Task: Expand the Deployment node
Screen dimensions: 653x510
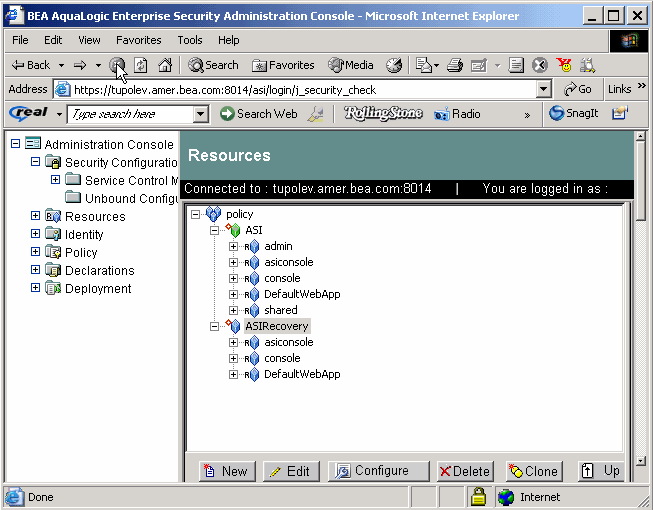Action: [35, 288]
